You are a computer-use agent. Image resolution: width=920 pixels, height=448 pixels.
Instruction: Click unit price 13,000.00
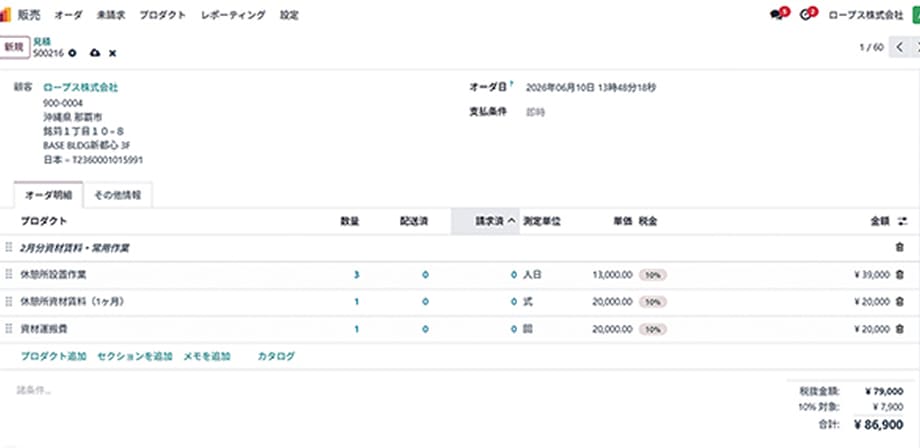(x=612, y=274)
